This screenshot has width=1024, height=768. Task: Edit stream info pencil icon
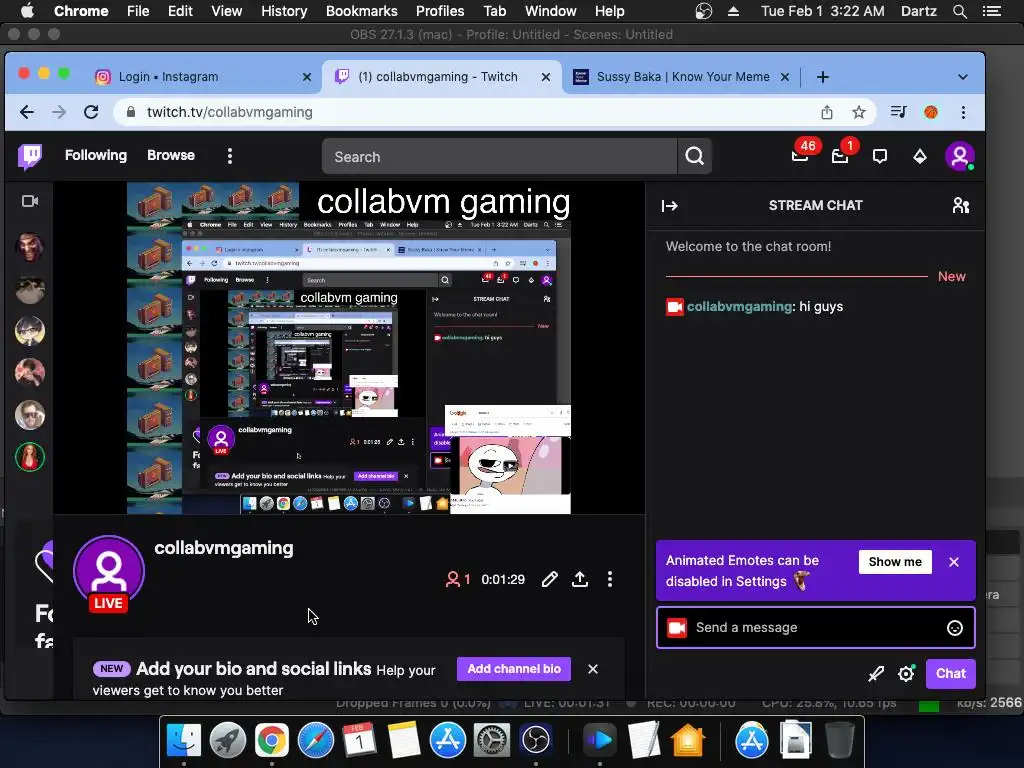click(549, 579)
